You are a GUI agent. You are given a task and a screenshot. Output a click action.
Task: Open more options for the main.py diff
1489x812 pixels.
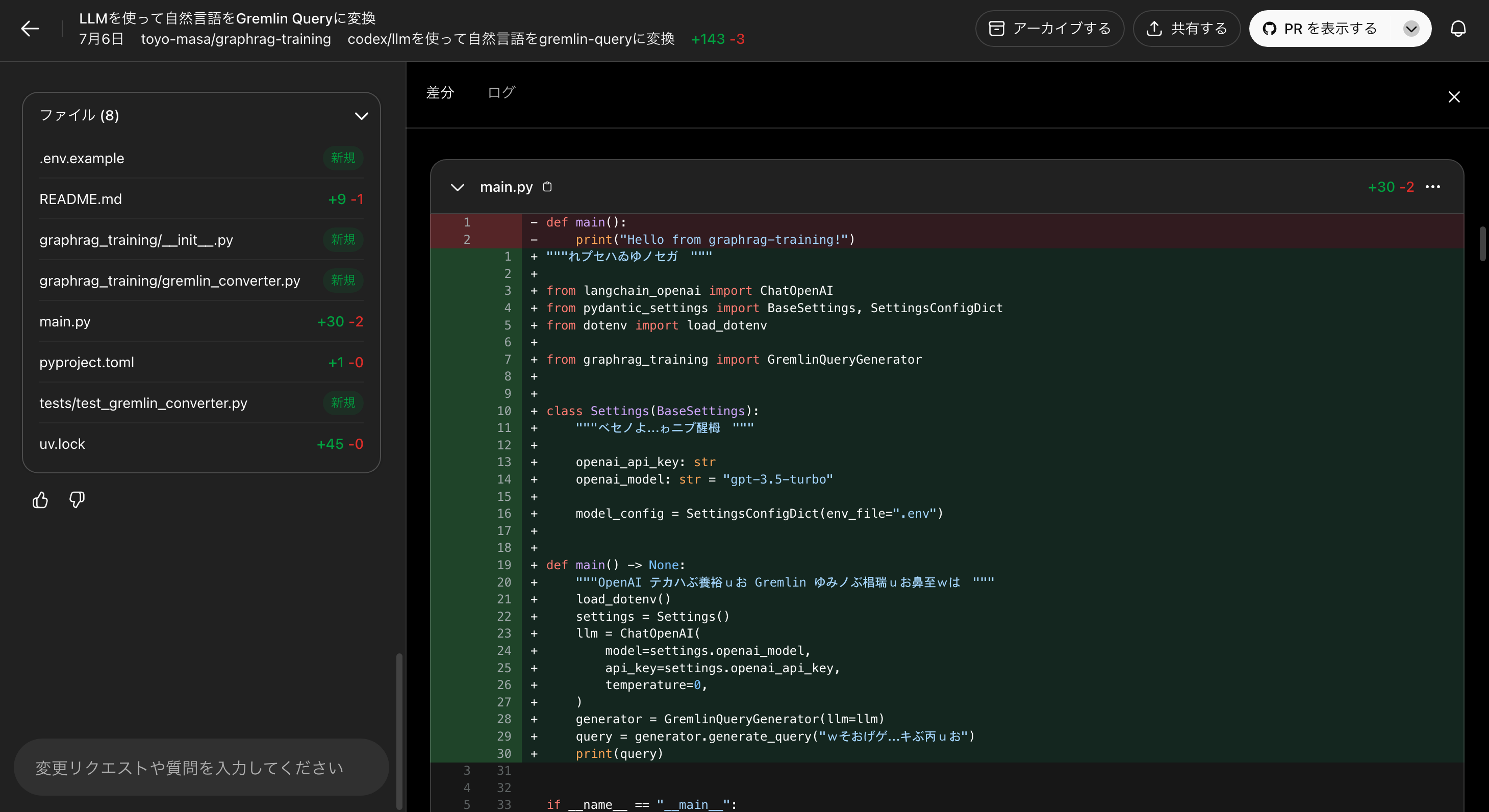pos(1434,187)
